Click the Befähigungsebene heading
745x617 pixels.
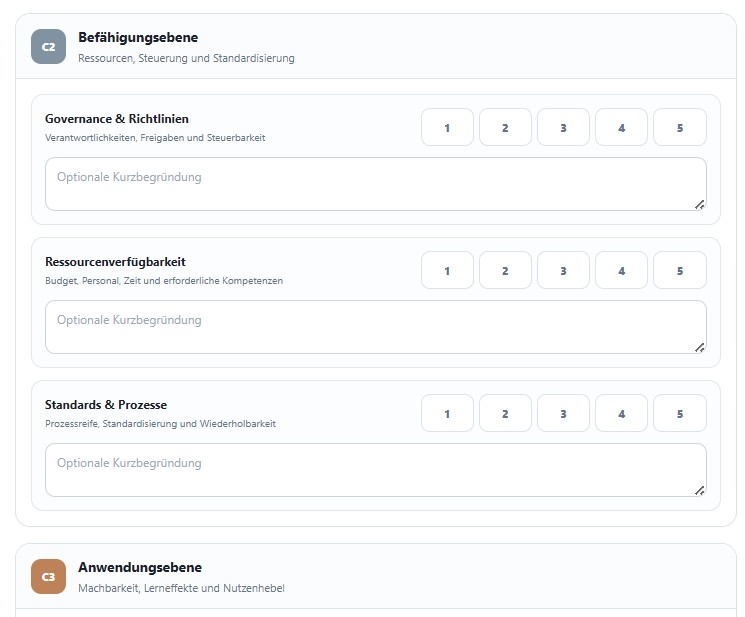tap(138, 38)
